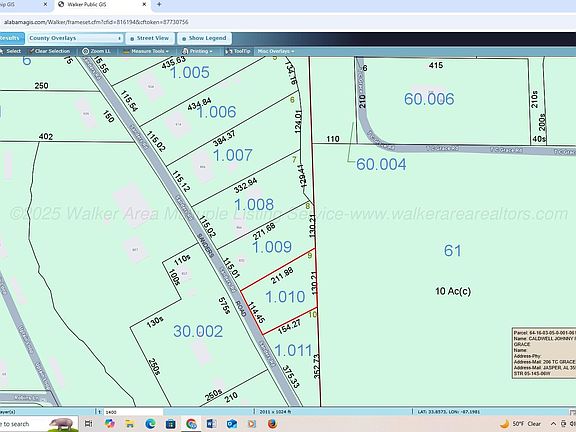Open Outlook from the taskbar
Image resolution: width=576 pixels, height=432 pixels.
[x=231, y=424]
